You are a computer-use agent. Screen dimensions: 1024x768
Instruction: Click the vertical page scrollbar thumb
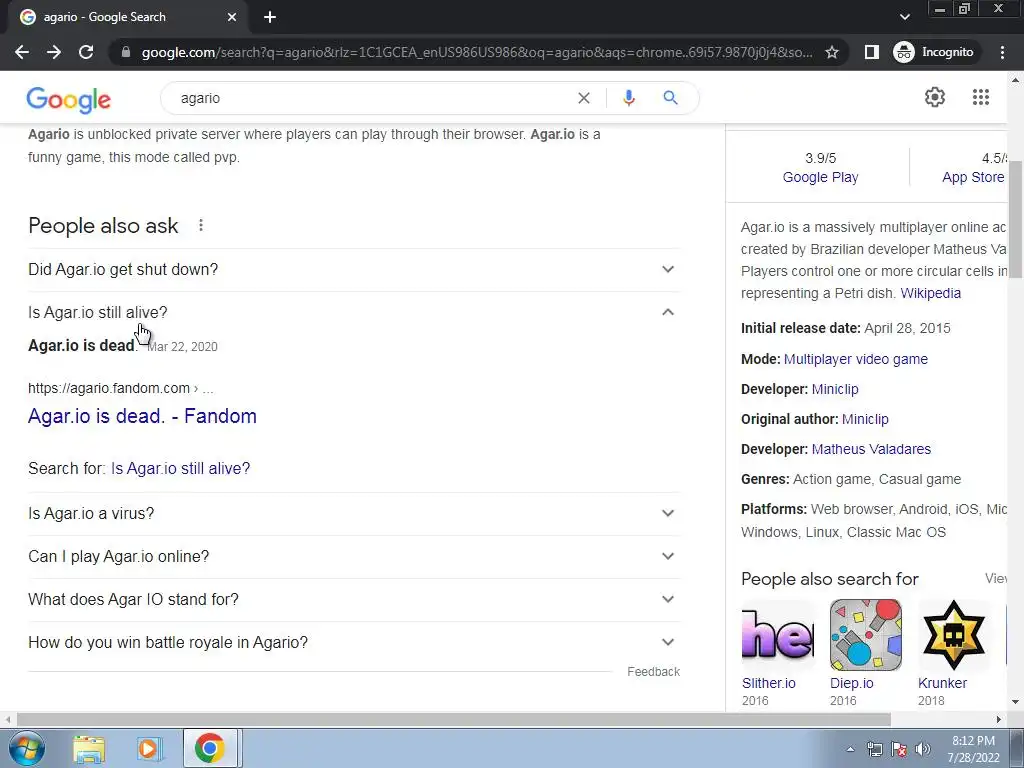tap(1015, 219)
